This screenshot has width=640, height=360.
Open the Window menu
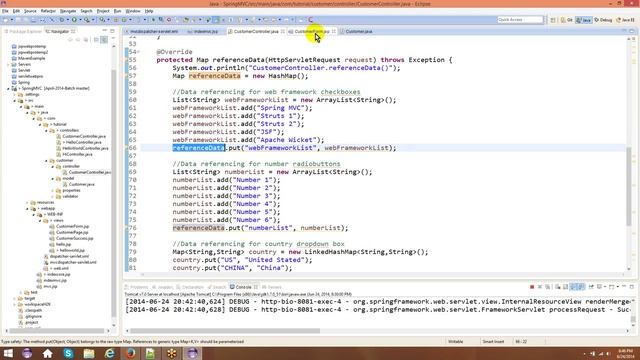coord(133,11)
